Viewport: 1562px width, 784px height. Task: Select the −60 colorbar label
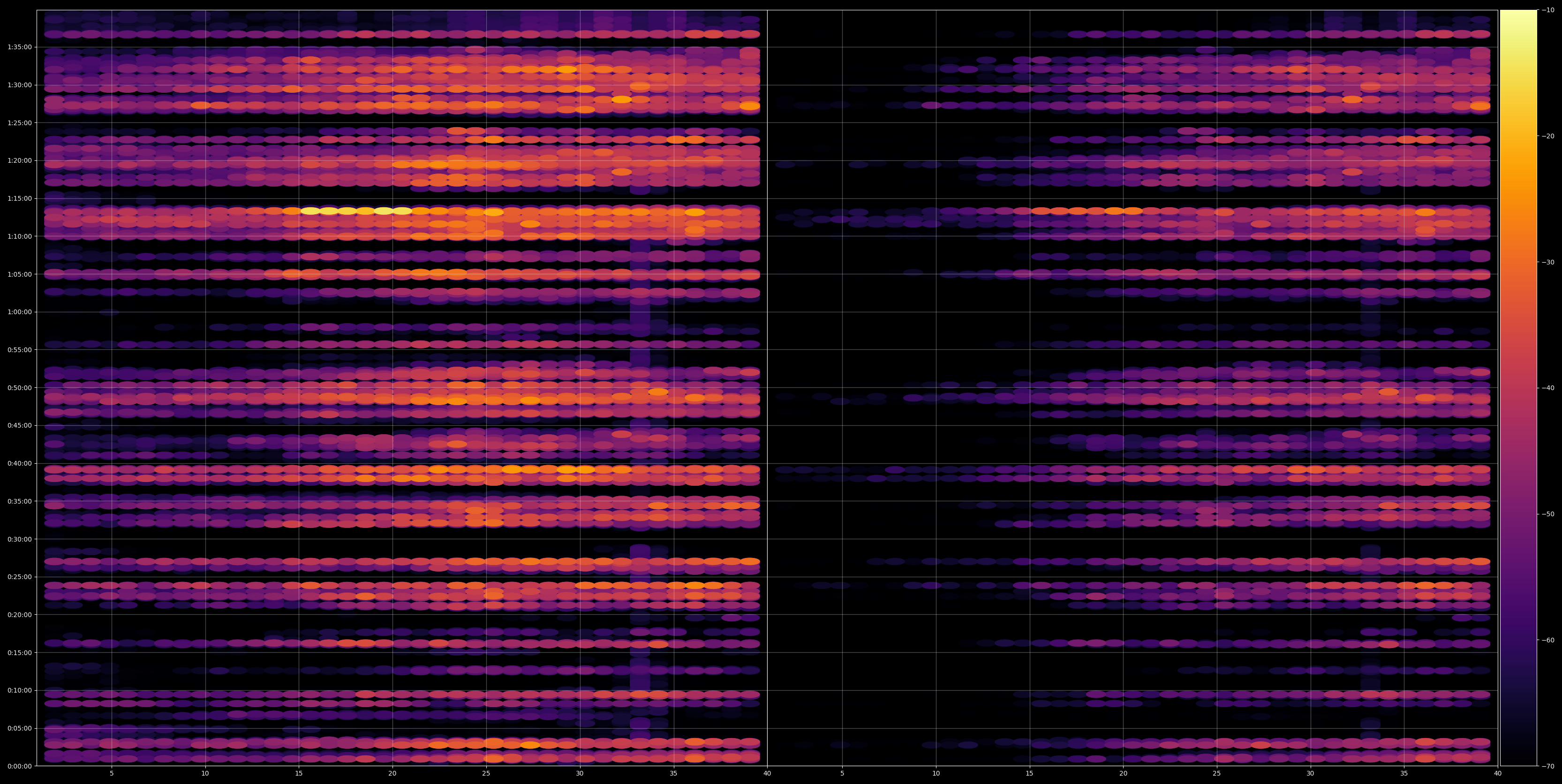tap(1548, 640)
